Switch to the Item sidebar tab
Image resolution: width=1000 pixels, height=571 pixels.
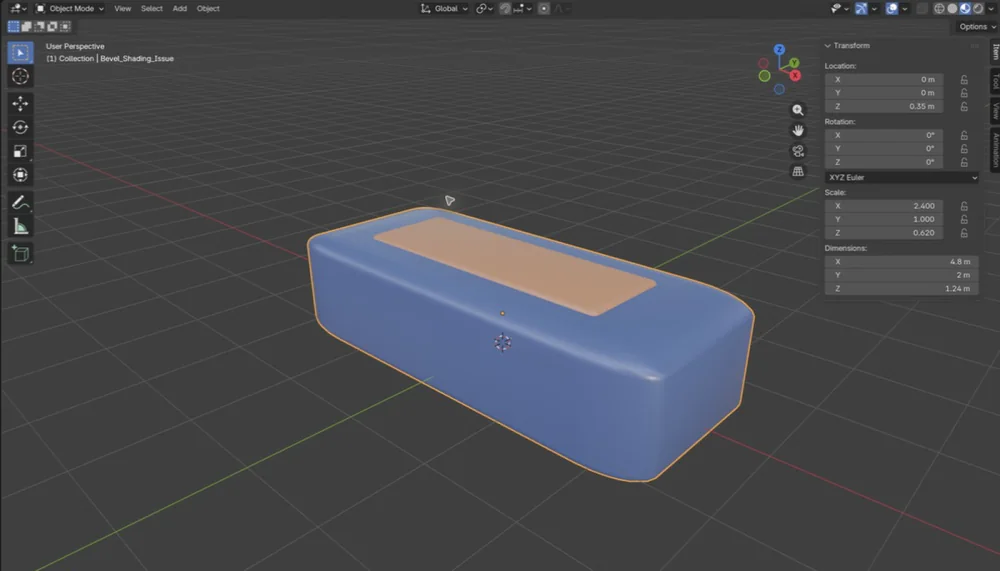(x=995, y=52)
